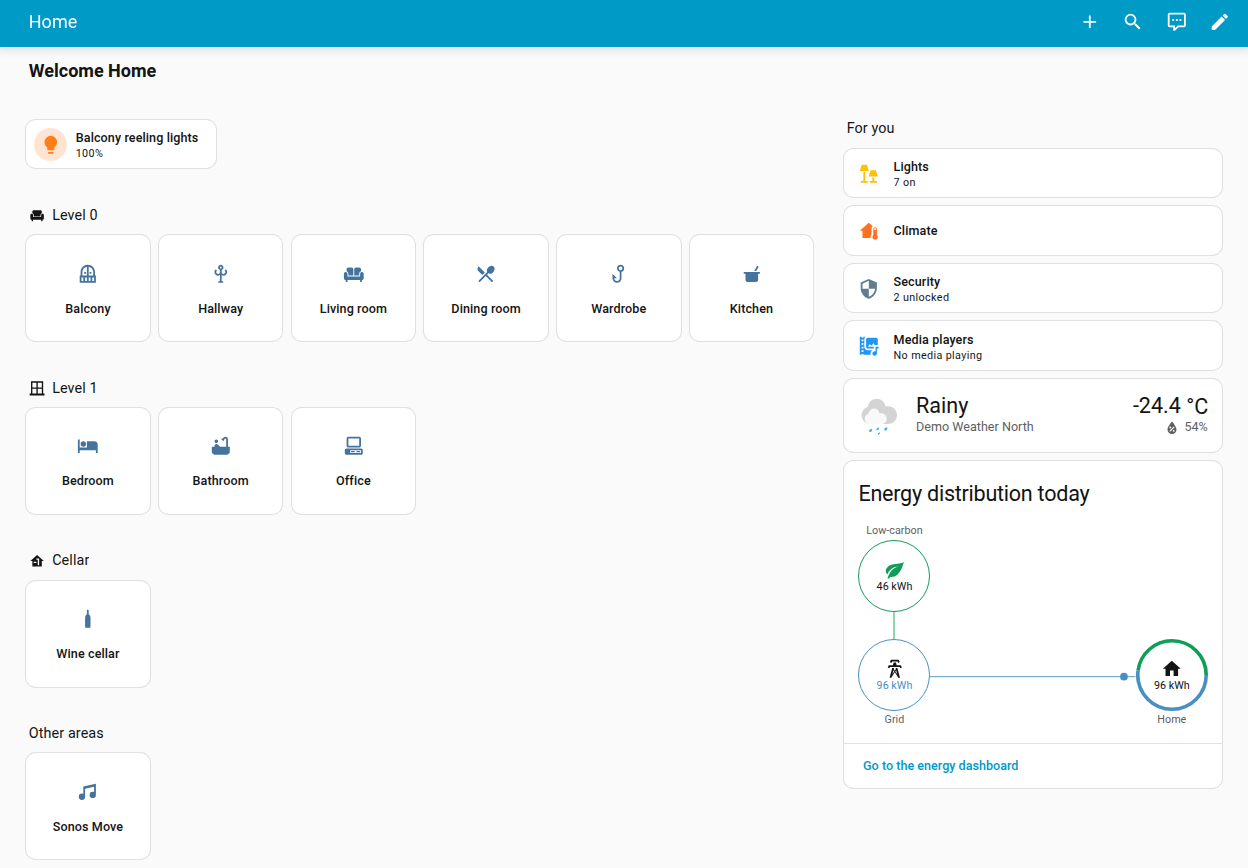The image size is (1248, 868).
Task: Open Security showing 2 unlocked
Action: point(1033,288)
